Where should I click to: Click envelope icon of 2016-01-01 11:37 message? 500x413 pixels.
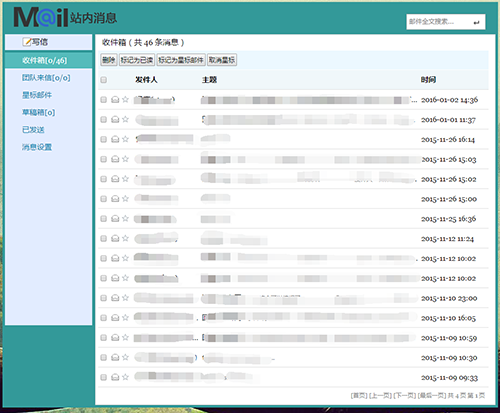coord(115,119)
